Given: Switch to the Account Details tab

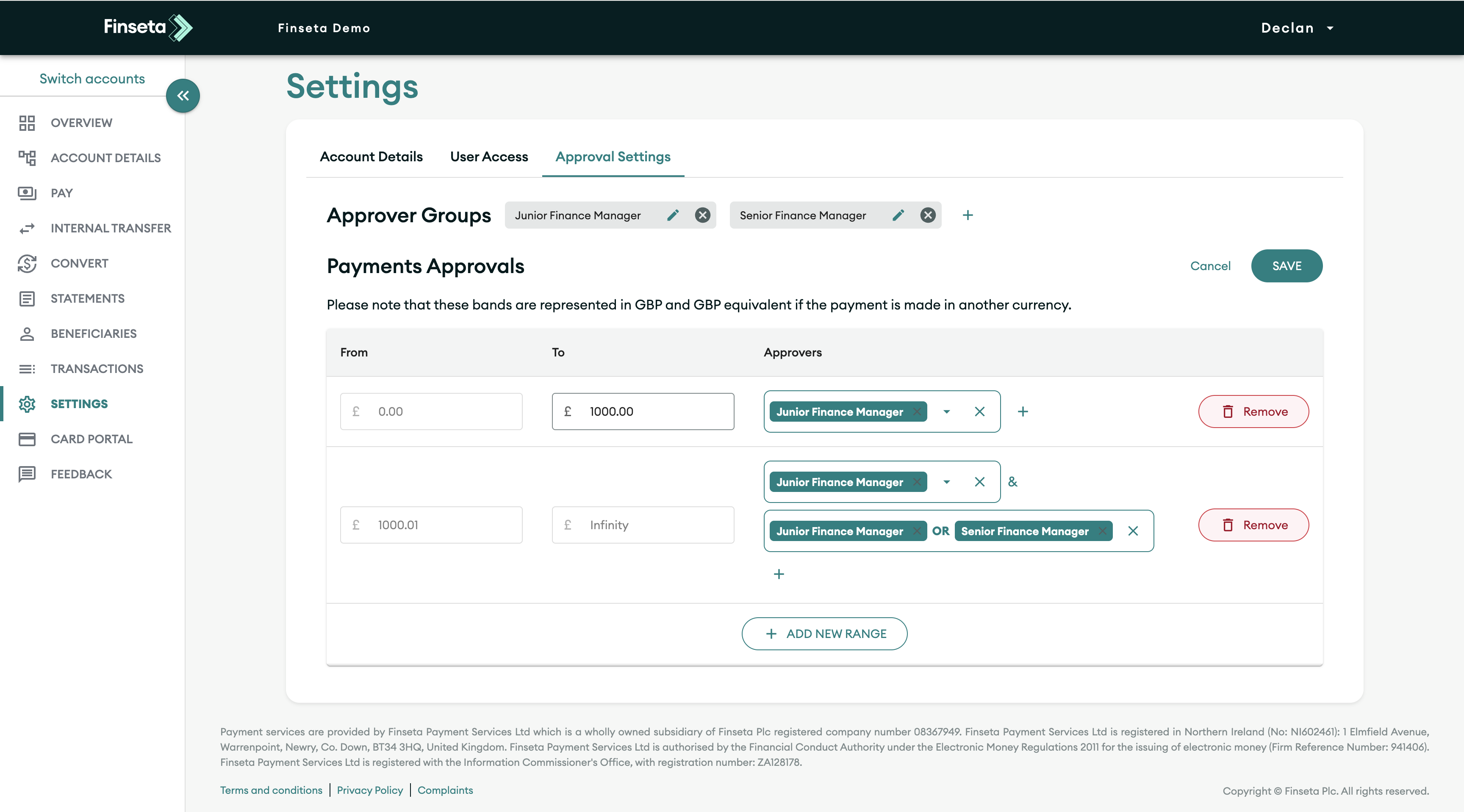Looking at the screenshot, I should click(371, 157).
